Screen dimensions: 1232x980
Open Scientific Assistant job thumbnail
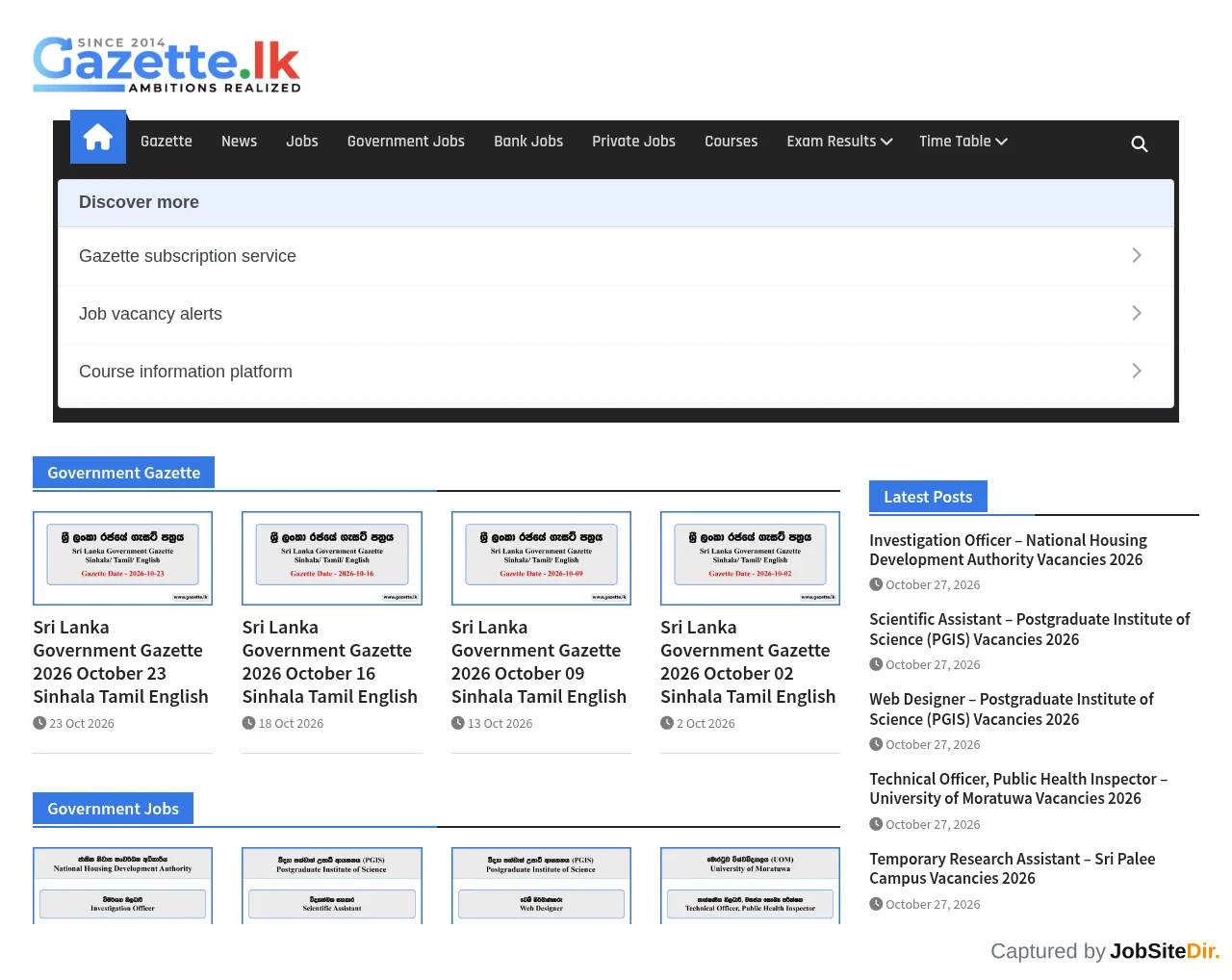coord(332,886)
